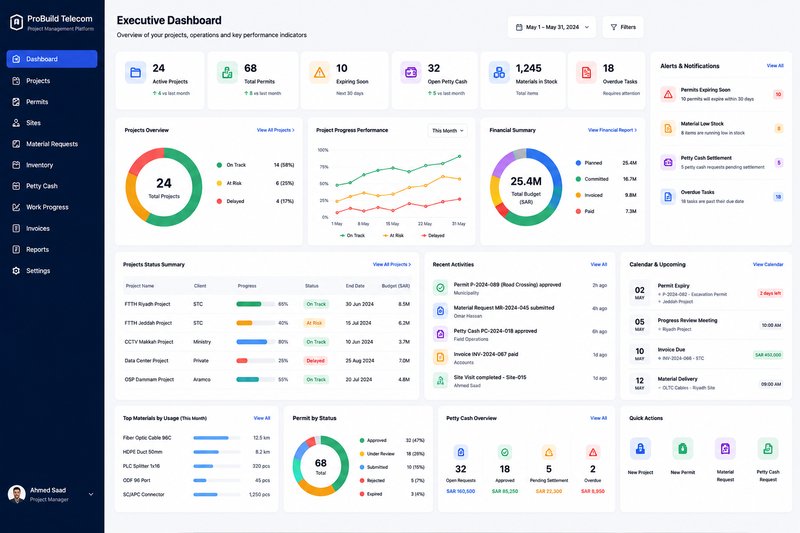Click the CCTV Makkah Project row name
800x533 pixels.
[149, 342]
